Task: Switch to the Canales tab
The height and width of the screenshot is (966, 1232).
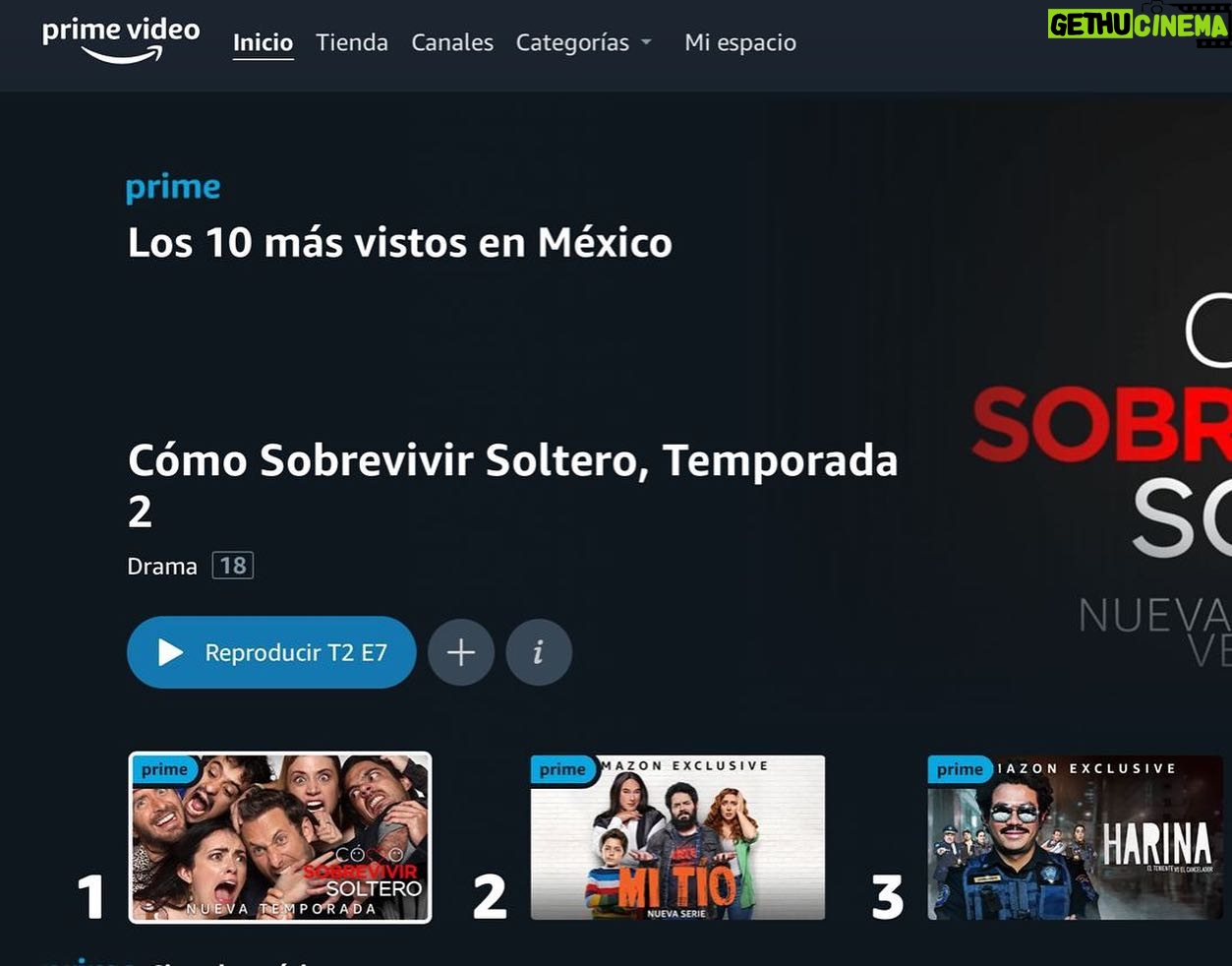Action: tap(452, 42)
